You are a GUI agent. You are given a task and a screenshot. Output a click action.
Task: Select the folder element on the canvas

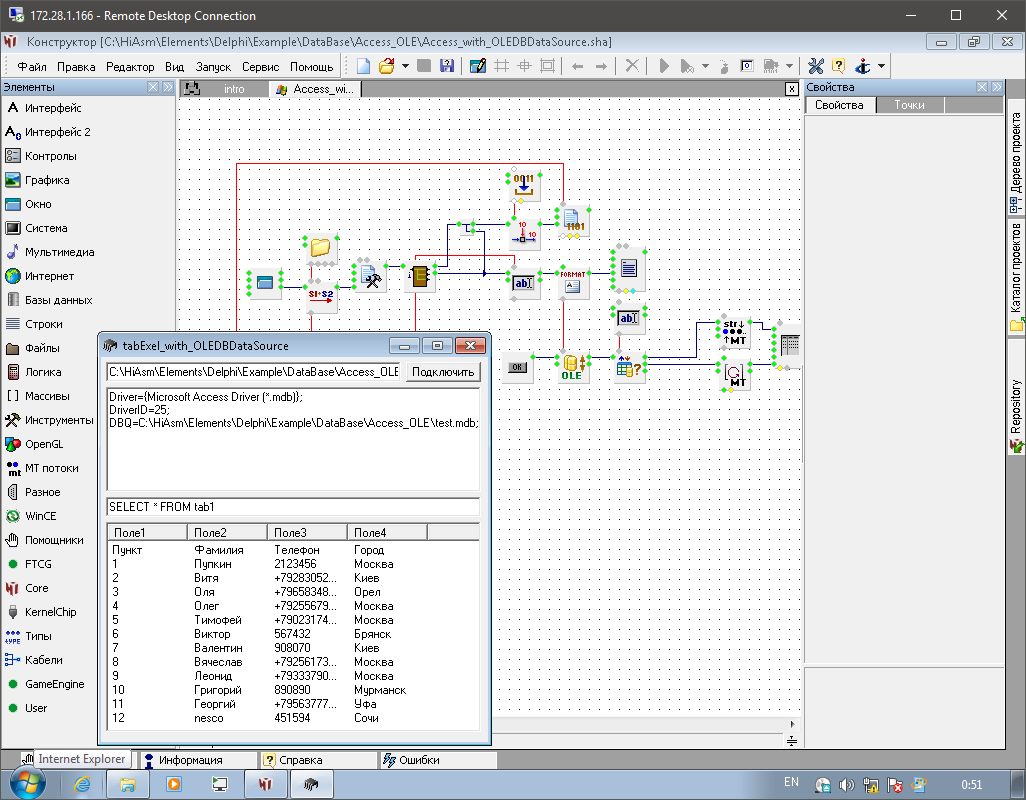[x=320, y=247]
